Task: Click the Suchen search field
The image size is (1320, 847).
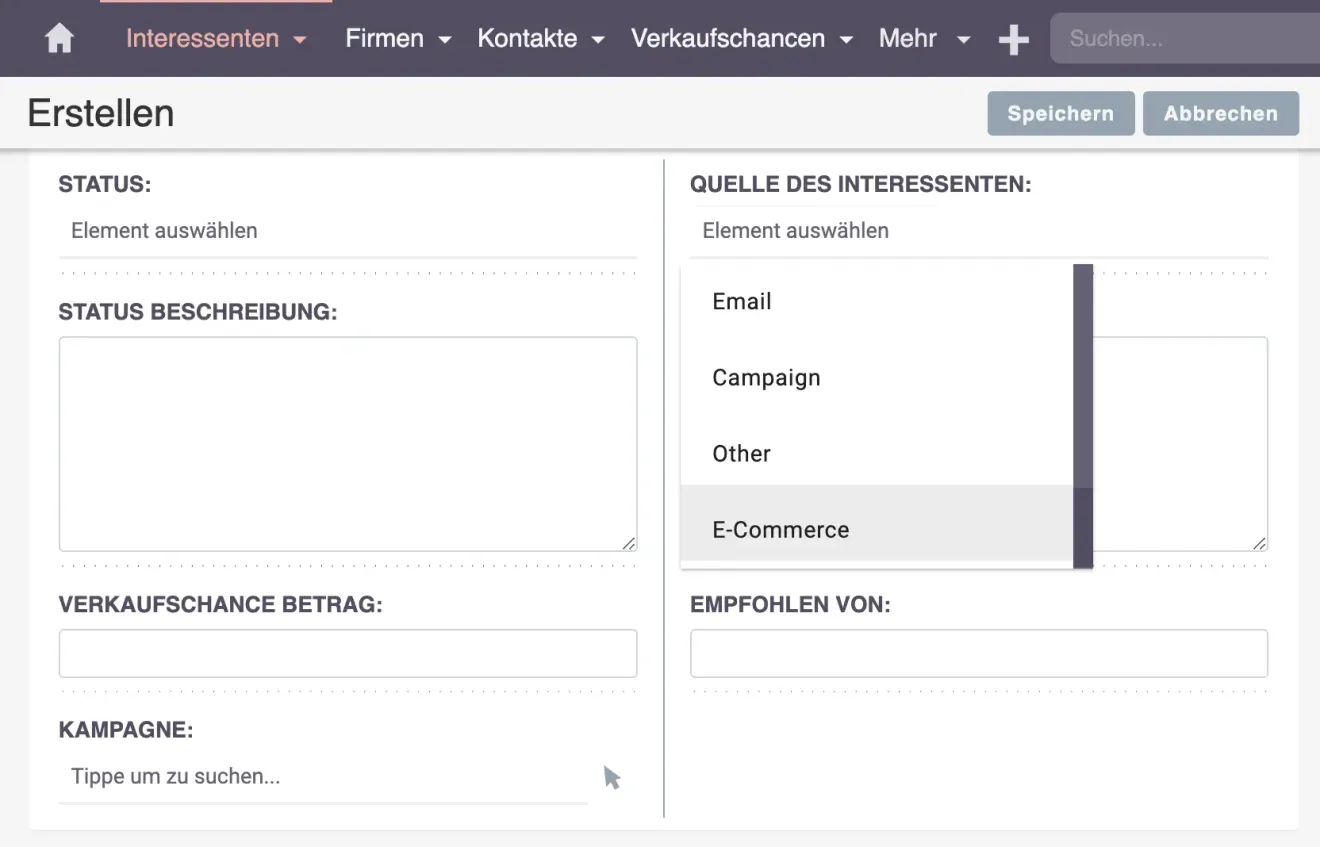Action: pyautogui.click(x=1180, y=38)
